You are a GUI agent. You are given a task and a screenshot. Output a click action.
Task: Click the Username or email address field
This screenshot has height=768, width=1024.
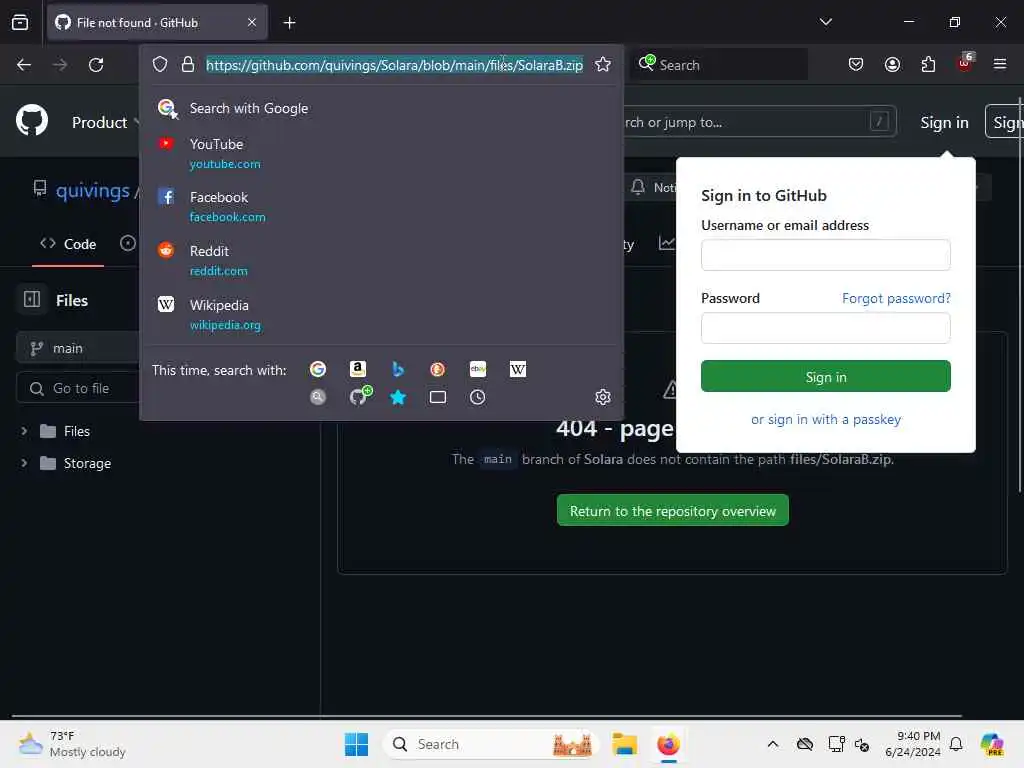(x=825, y=255)
